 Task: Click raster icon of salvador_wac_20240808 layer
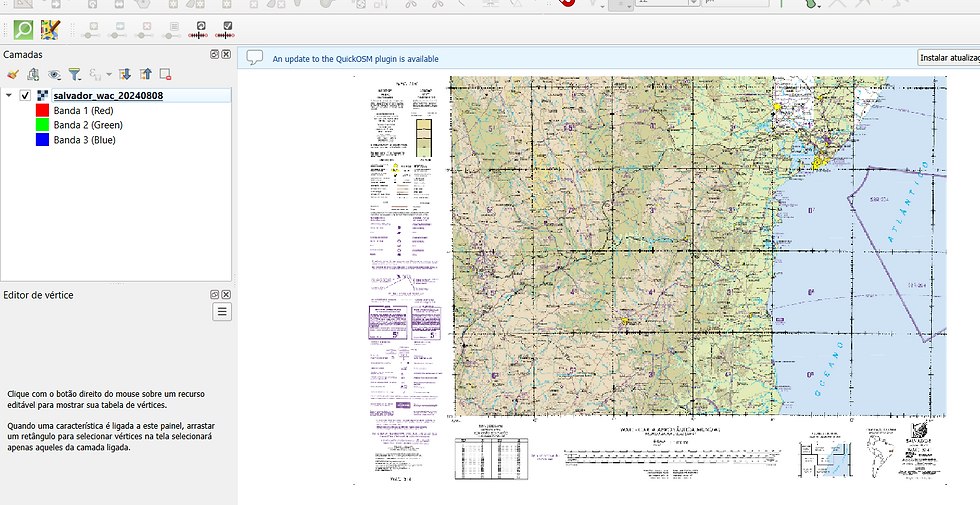(42, 96)
